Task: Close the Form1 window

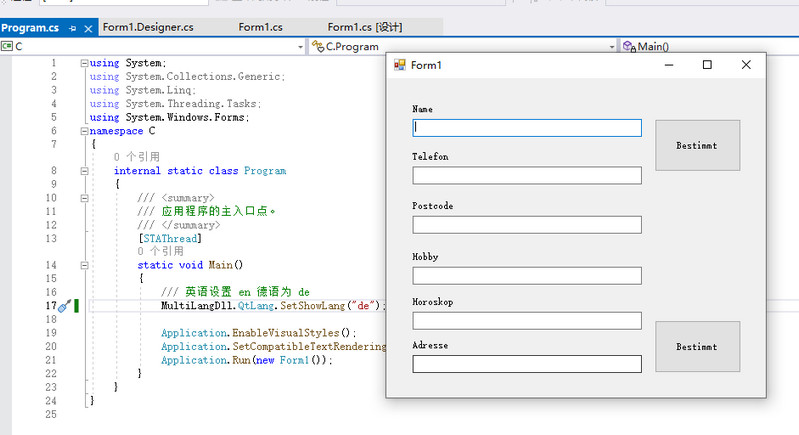Action: [746, 65]
